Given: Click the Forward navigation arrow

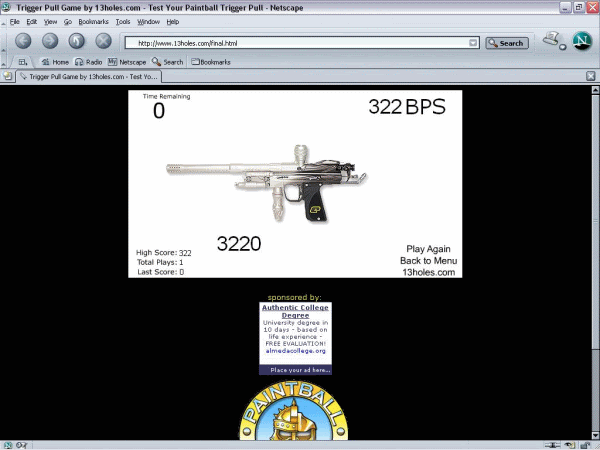Looking at the screenshot, I should point(50,41).
